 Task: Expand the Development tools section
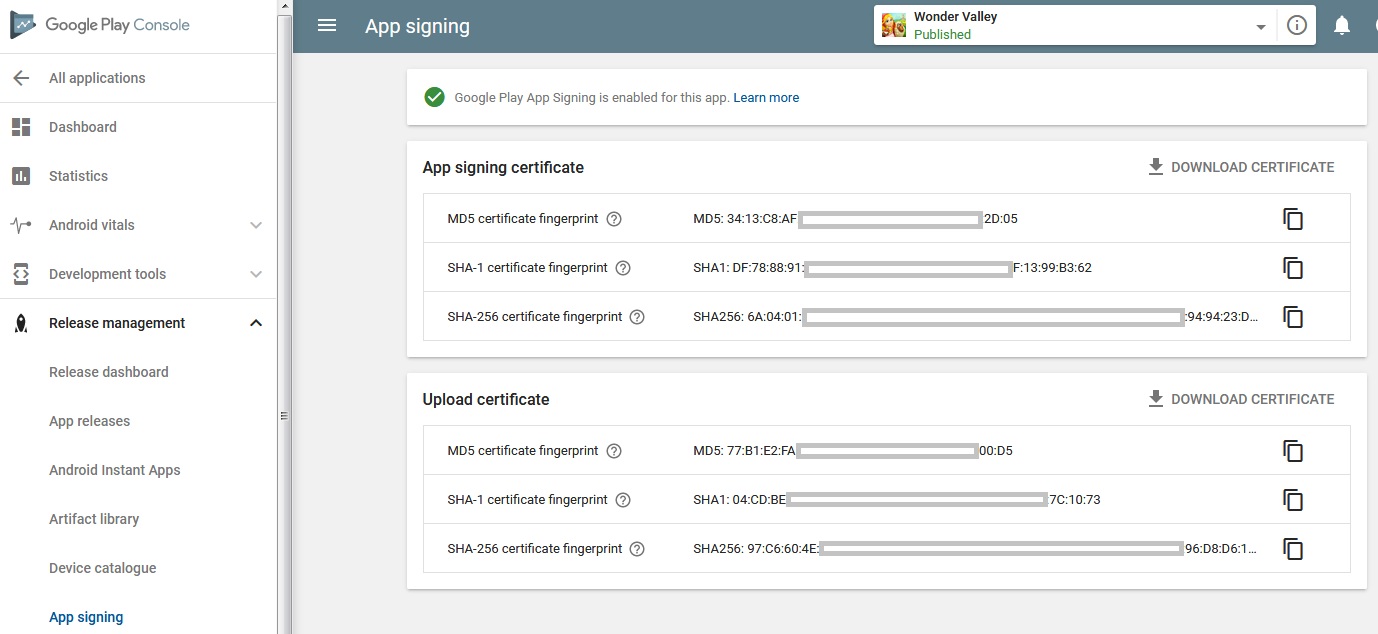coord(256,274)
